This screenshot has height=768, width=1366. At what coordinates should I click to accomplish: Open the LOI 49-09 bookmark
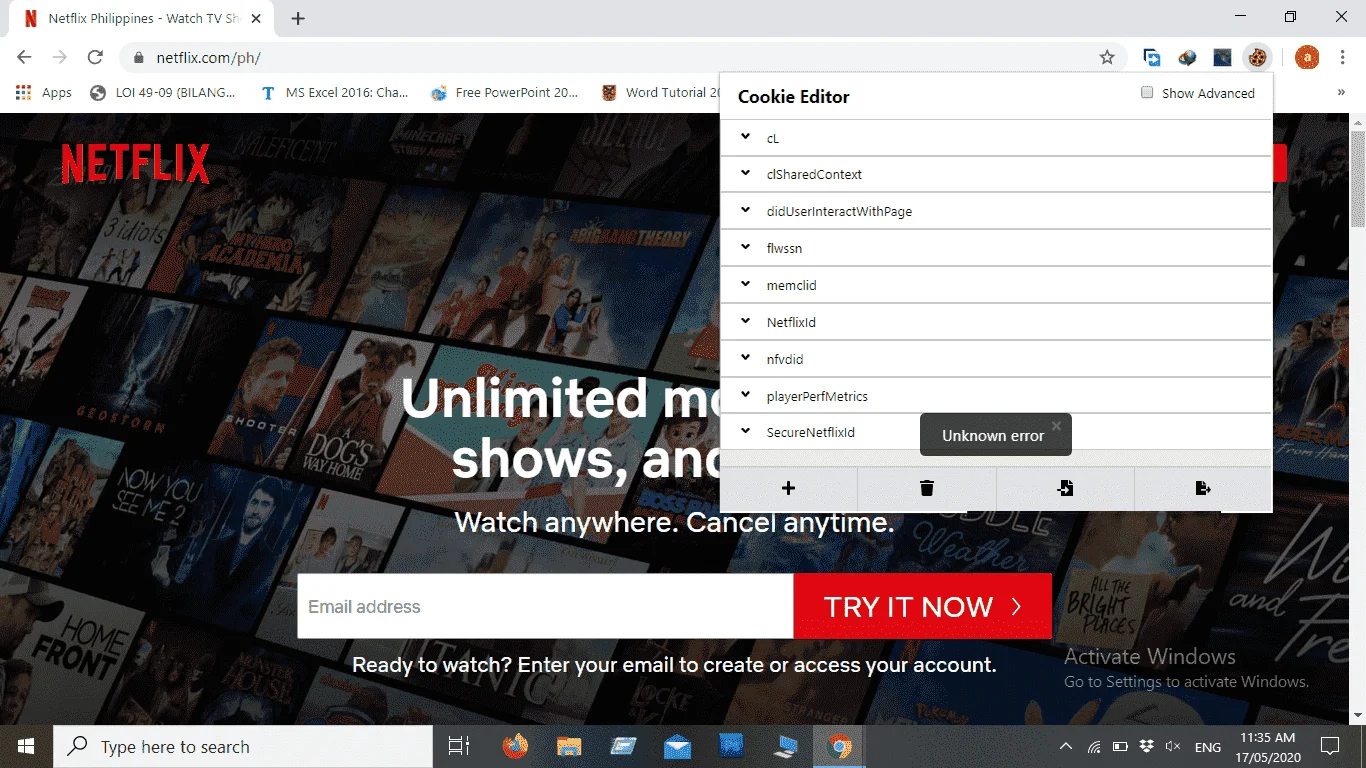coord(163,93)
